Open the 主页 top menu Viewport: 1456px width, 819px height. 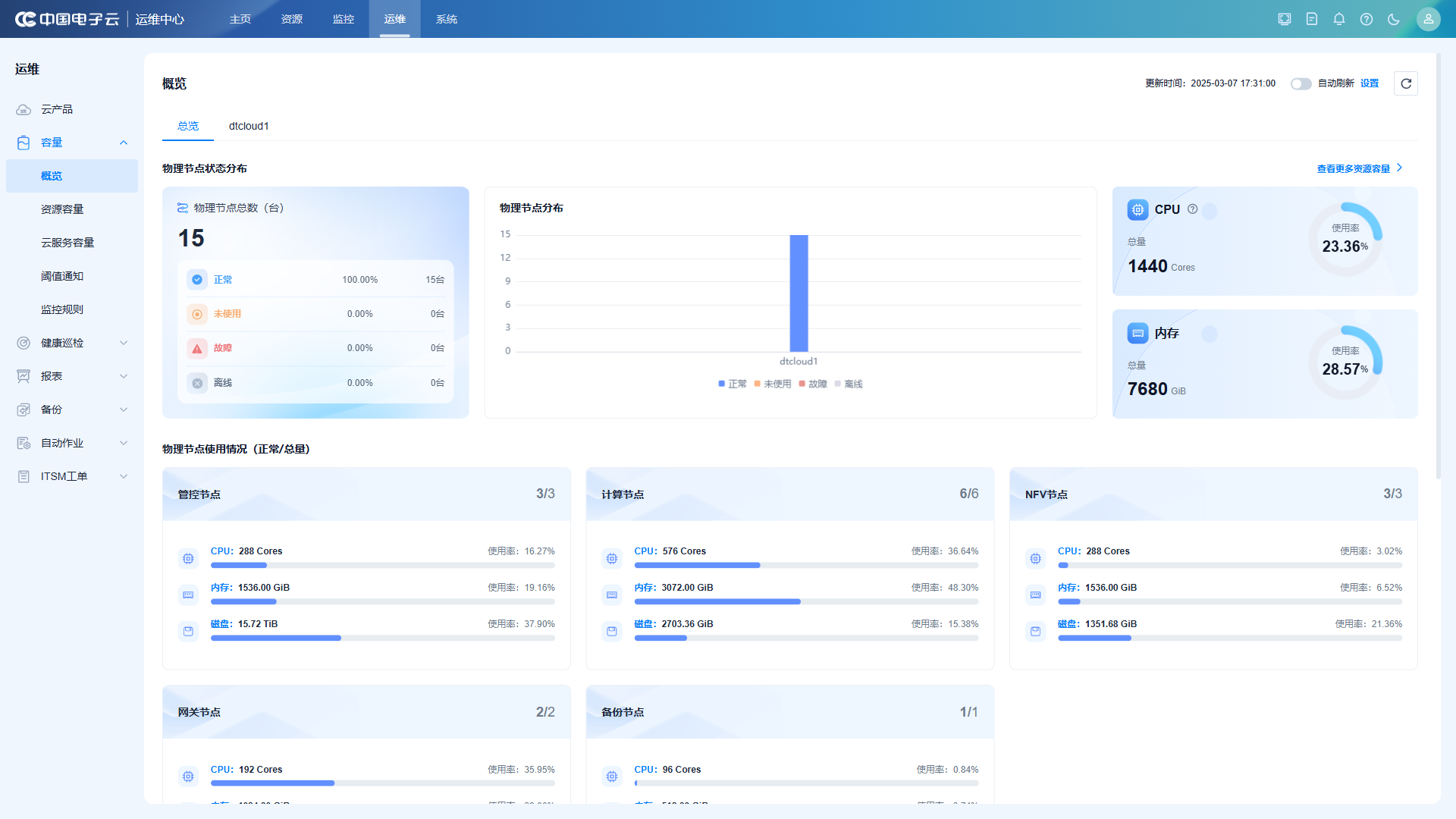pos(240,19)
